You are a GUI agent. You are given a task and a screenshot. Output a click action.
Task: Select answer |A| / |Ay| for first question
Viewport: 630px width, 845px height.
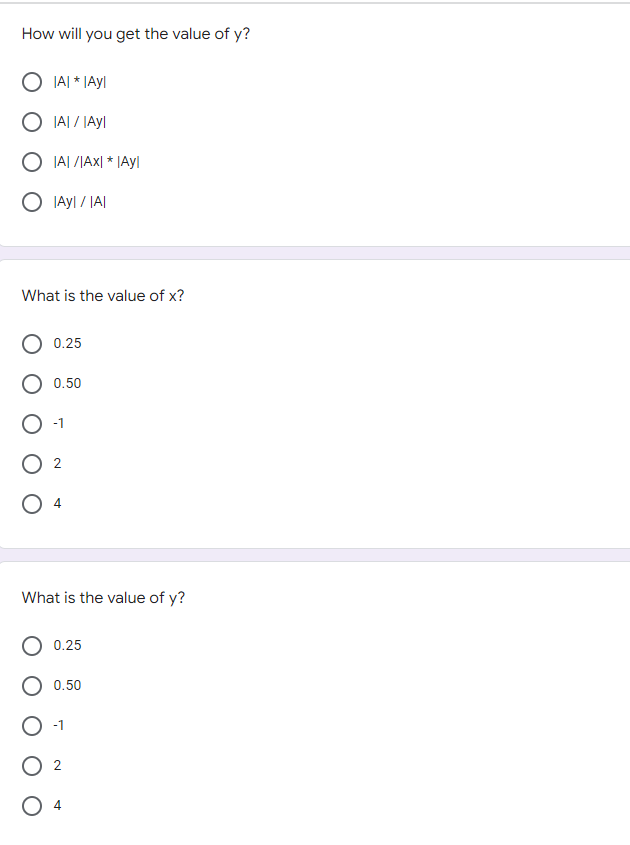(x=32, y=122)
